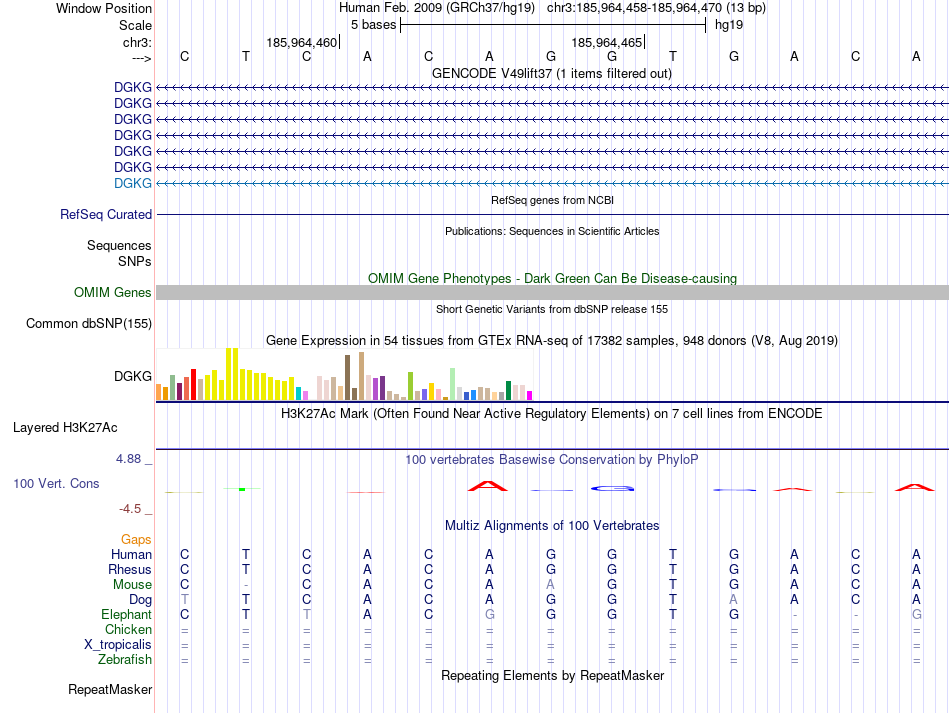
Task: Select the Scale track label
Action: 135,25
